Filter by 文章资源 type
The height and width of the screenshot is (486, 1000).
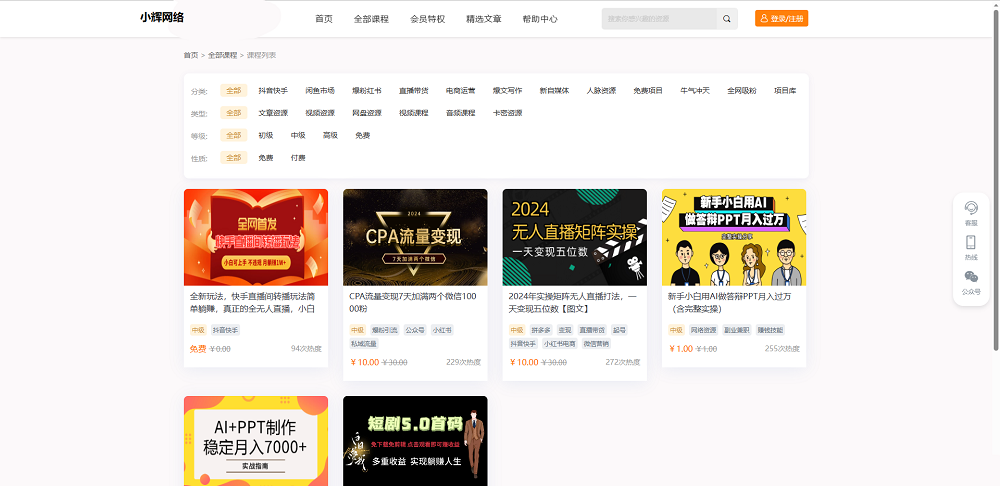pos(273,113)
